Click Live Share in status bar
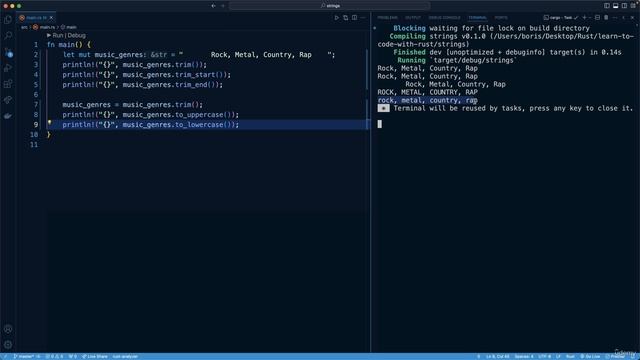The image size is (640, 360). pos(95,356)
